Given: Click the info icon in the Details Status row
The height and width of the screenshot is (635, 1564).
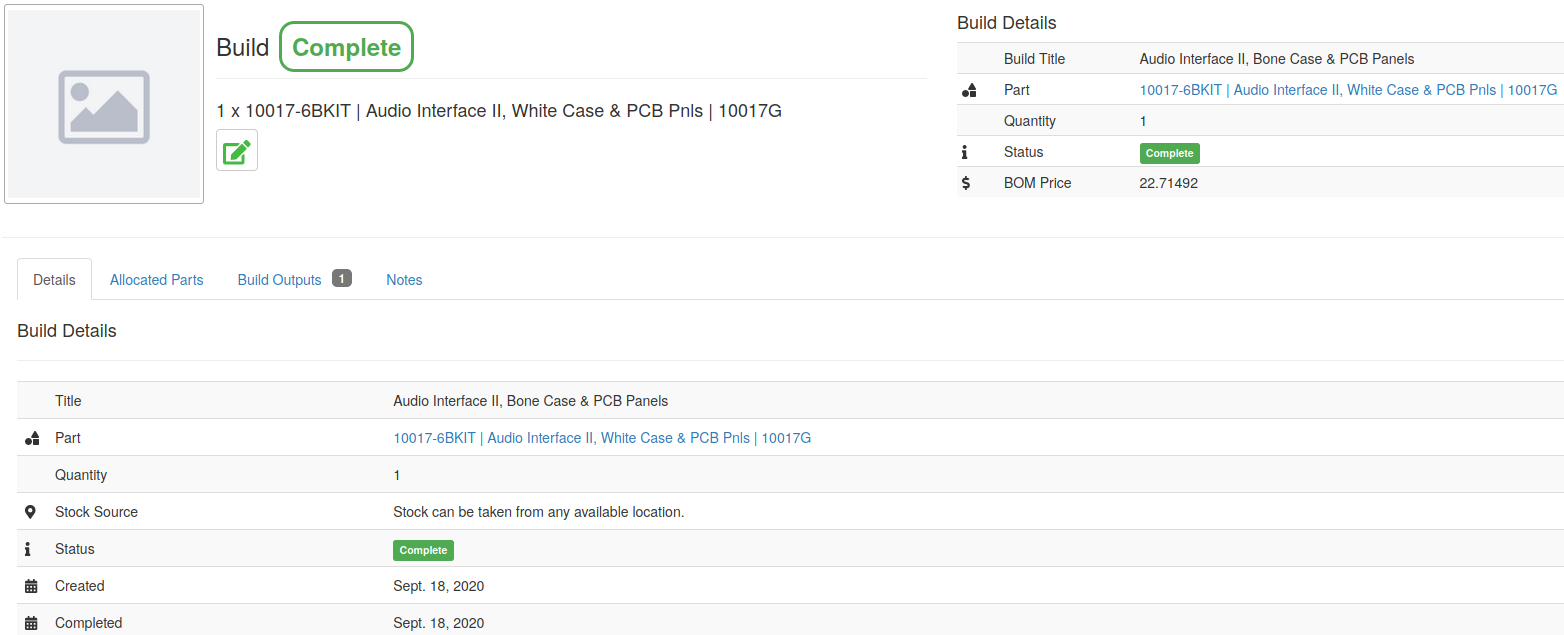Looking at the screenshot, I should coord(30,548).
